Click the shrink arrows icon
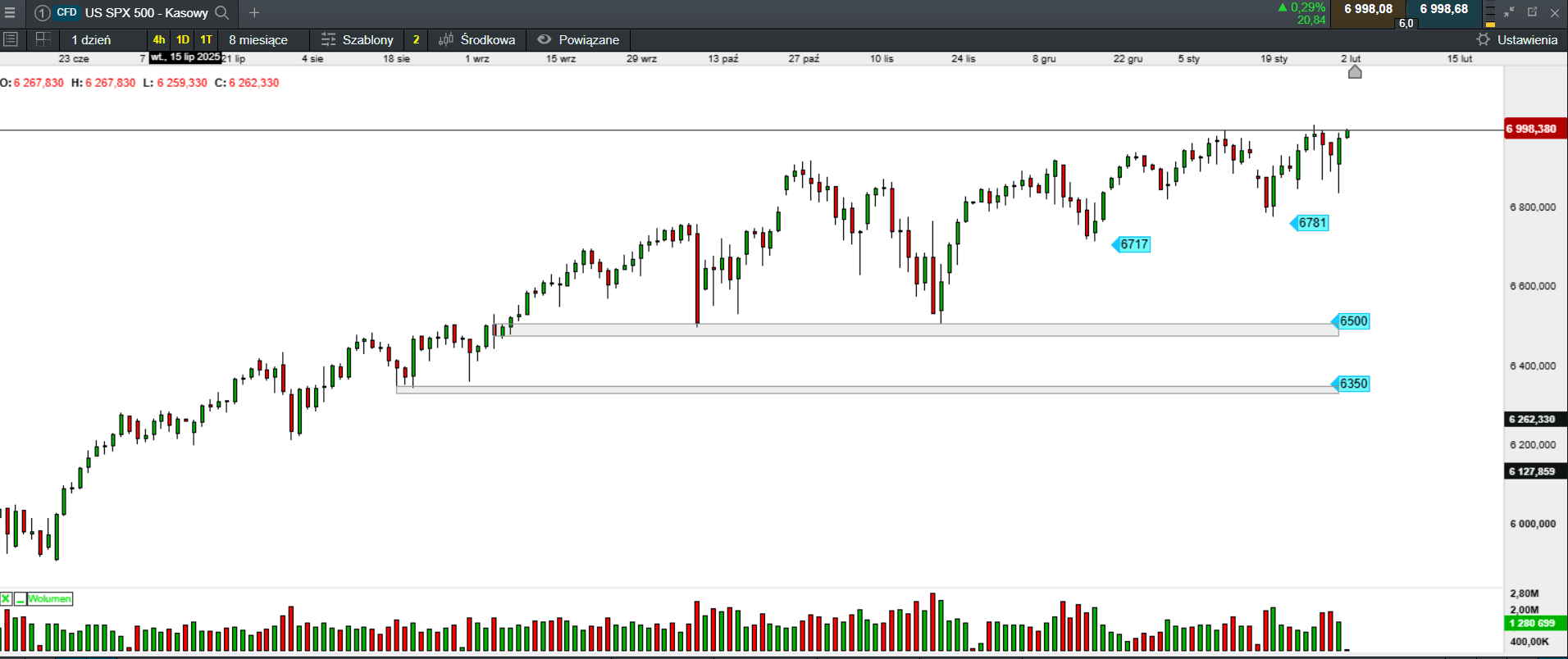Image resolution: width=1568 pixels, height=659 pixels. coord(1509,12)
